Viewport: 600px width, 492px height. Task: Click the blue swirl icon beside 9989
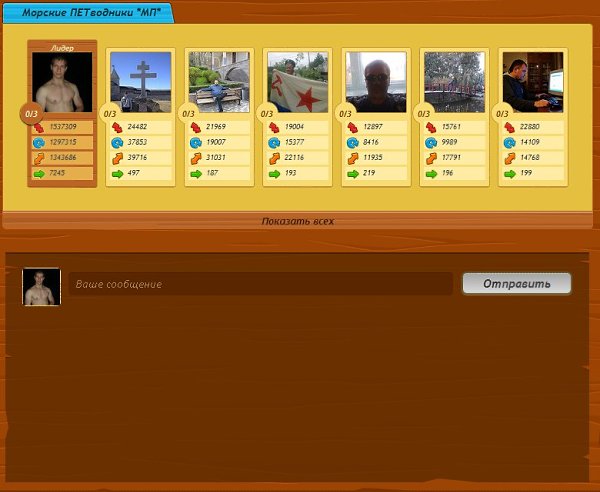tap(431, 143)
